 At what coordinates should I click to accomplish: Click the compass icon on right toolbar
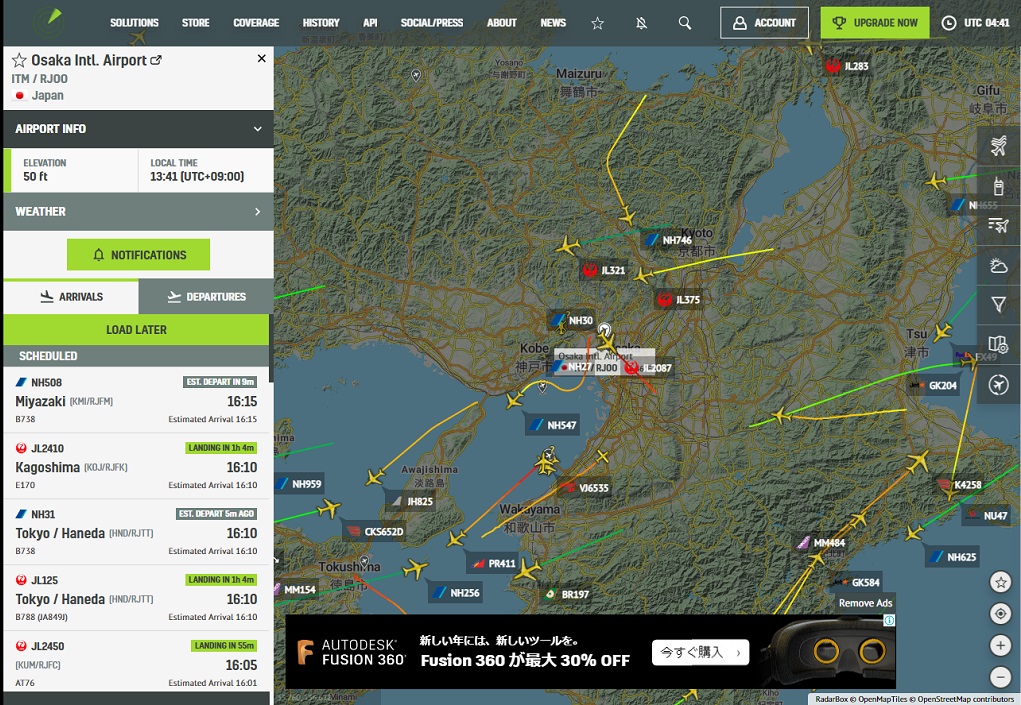pyautogui.click(x=998, y=384)
